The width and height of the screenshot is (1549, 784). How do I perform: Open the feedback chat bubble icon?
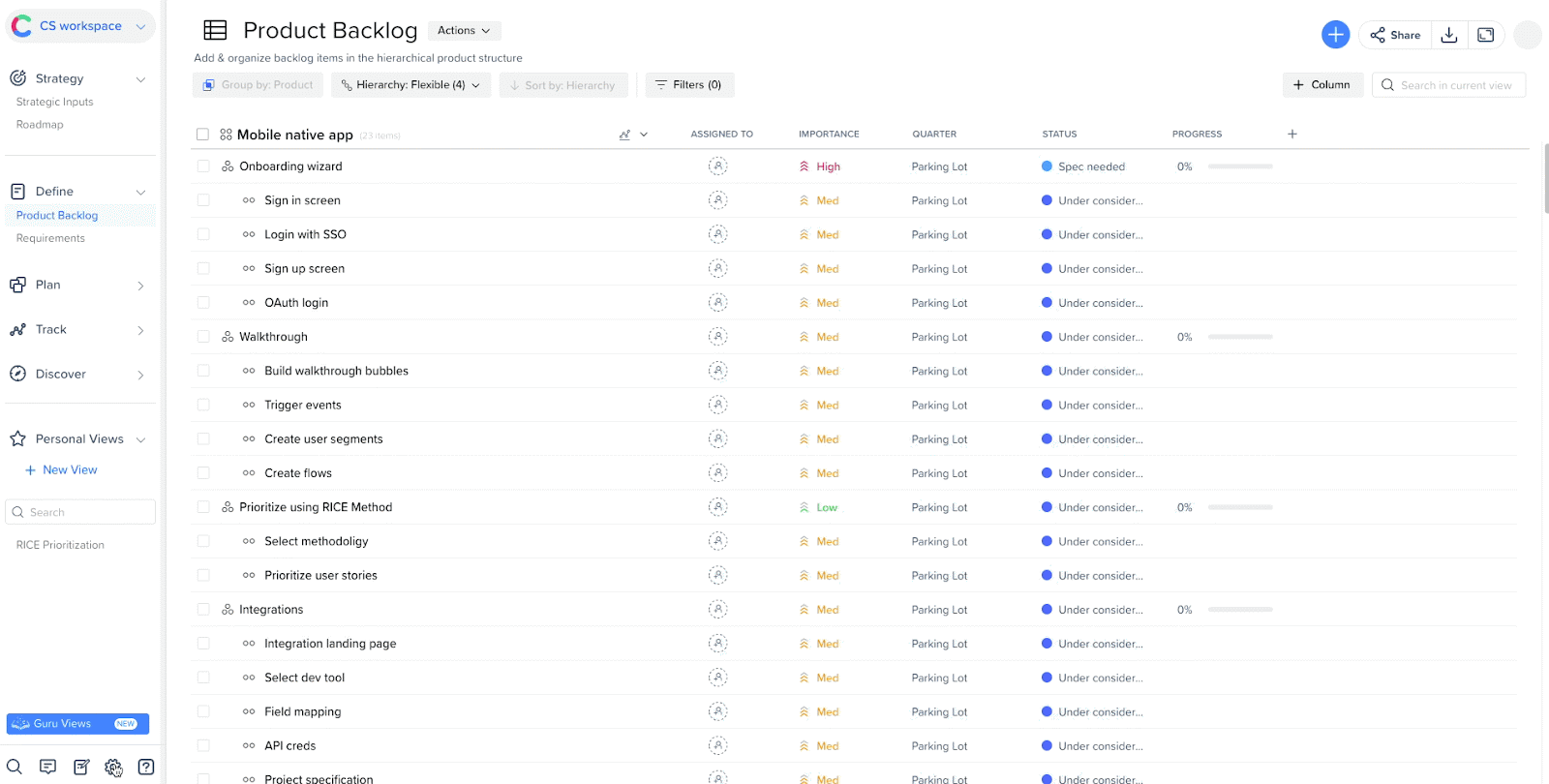(47, 767)
